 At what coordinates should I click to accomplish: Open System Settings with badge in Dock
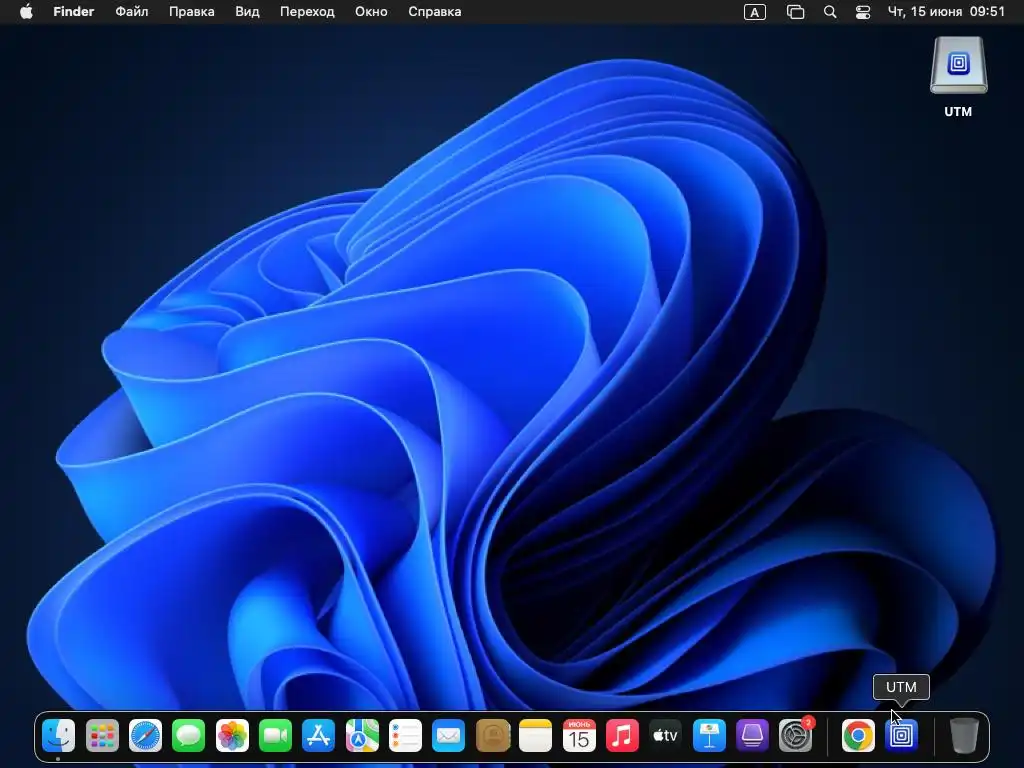point(795,736)
